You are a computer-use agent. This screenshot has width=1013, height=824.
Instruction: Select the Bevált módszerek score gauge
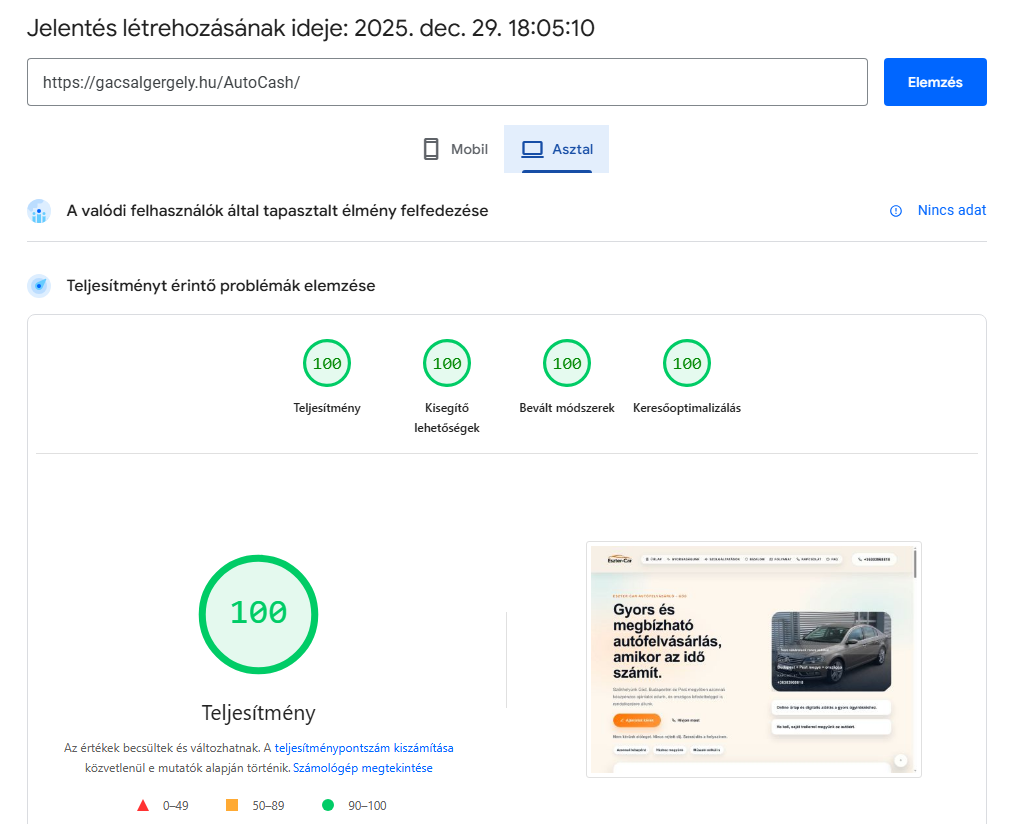(567, 364)
